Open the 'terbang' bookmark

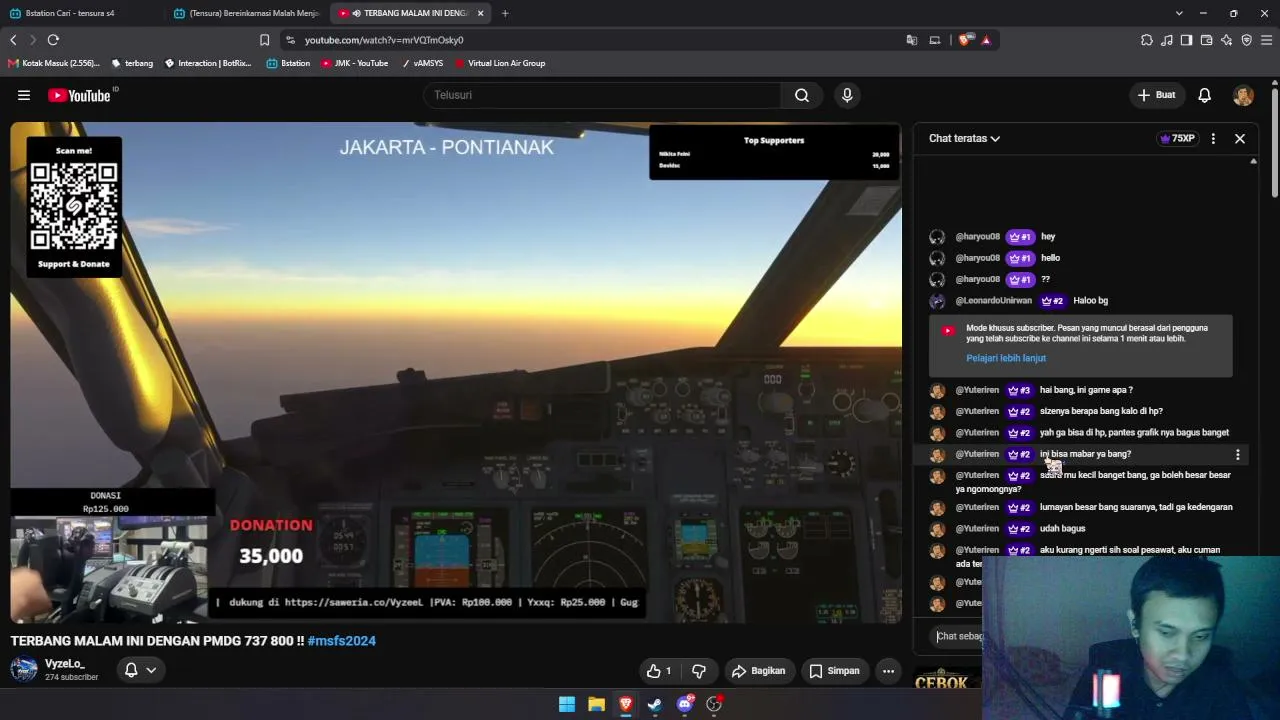132,63
